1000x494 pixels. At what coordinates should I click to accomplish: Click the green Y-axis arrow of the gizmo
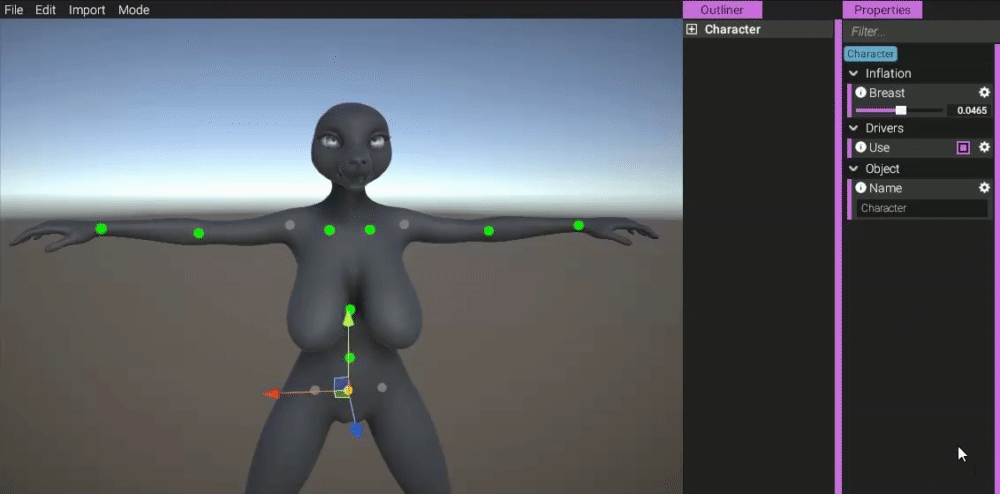pyautogui.click(x=348, y=321)
